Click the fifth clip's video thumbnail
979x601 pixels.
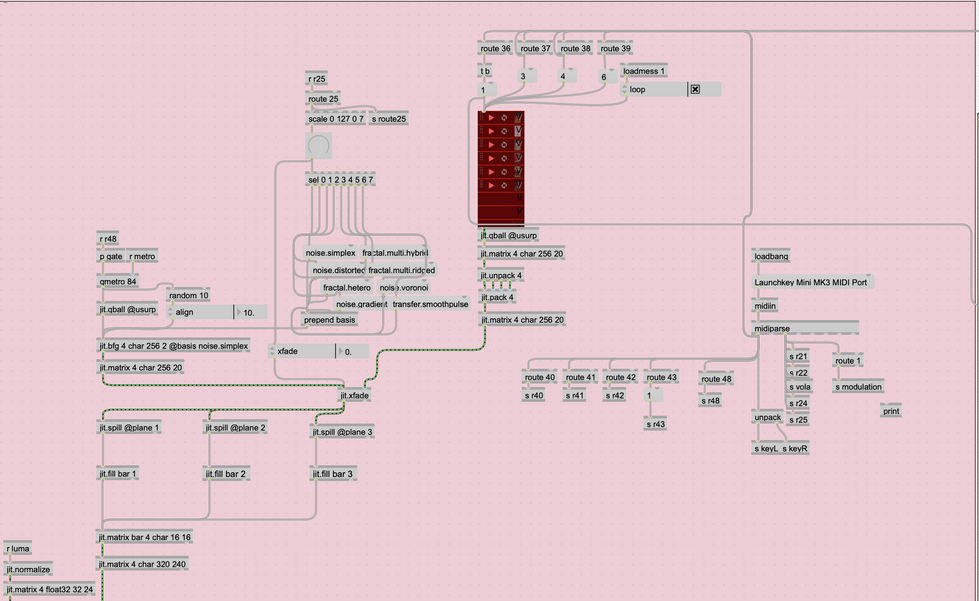point(518,172)
